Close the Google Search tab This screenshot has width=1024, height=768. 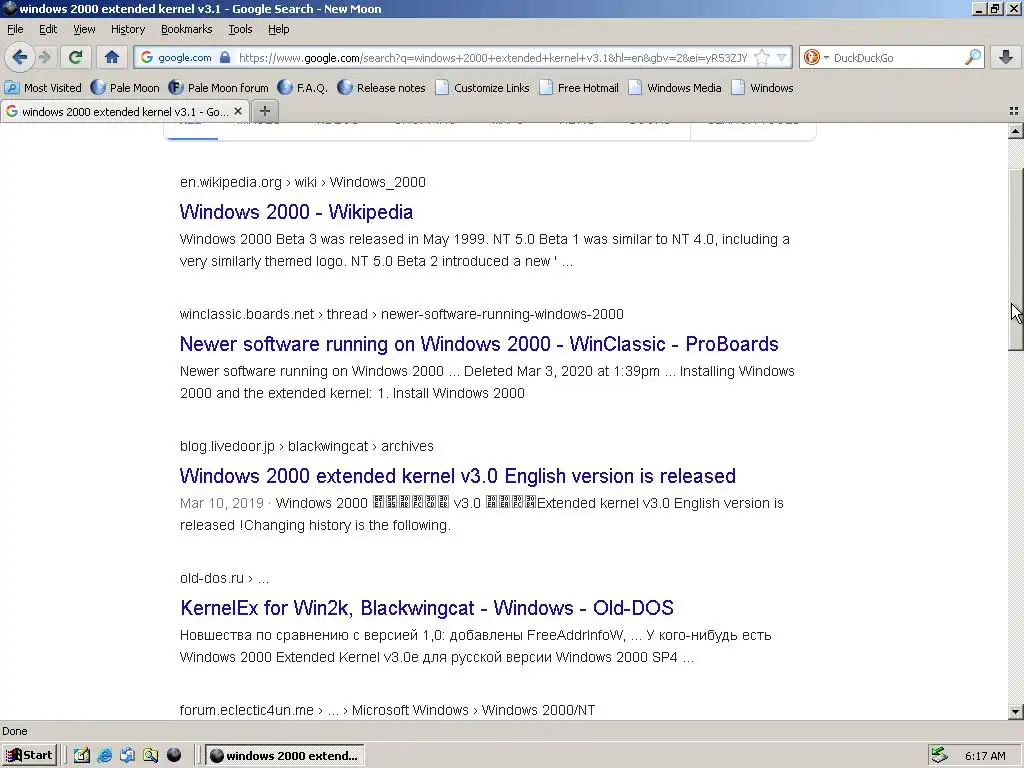coord(238,112)
